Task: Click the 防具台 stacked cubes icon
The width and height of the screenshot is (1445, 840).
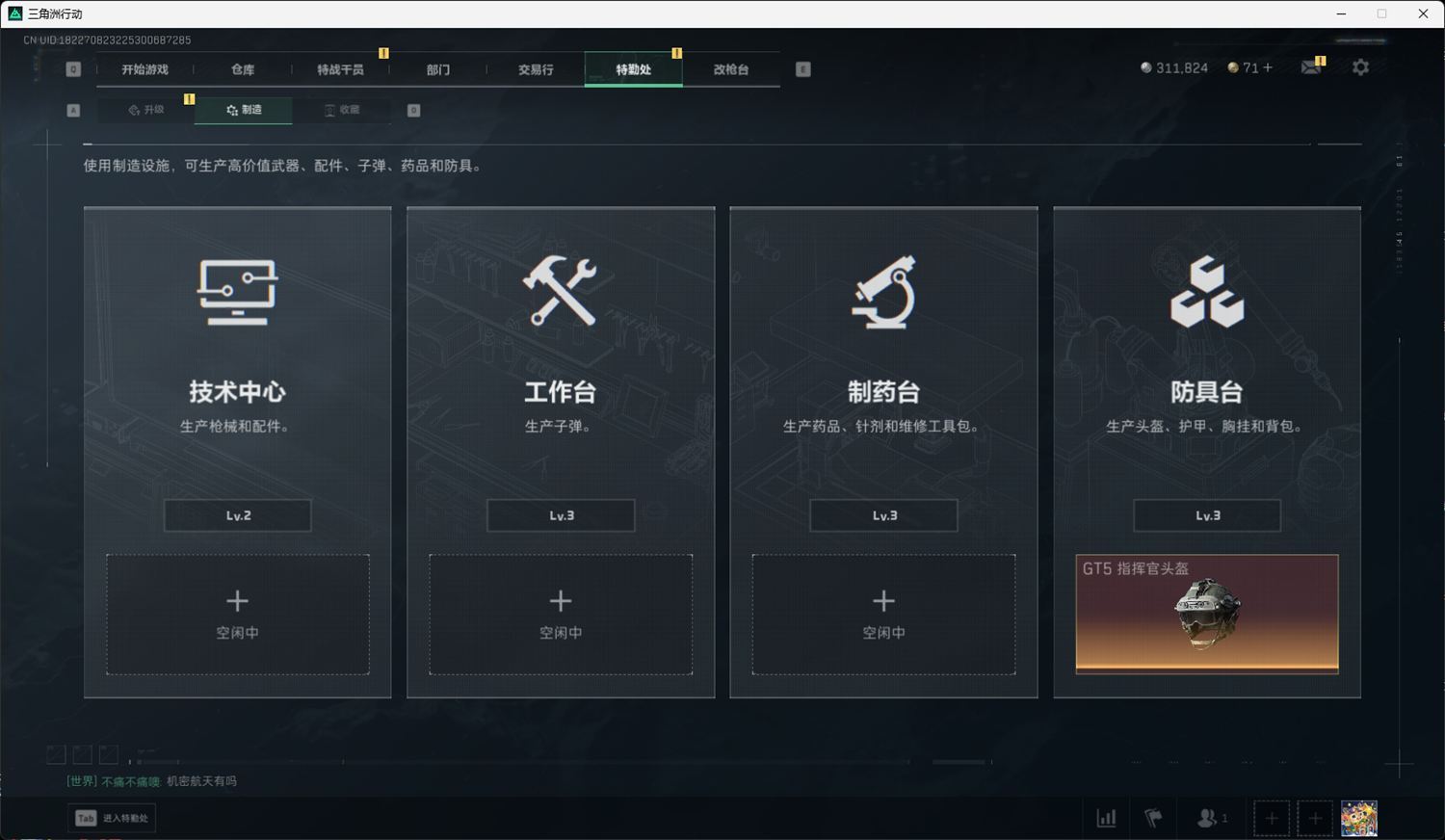Action: point(1207,292)
